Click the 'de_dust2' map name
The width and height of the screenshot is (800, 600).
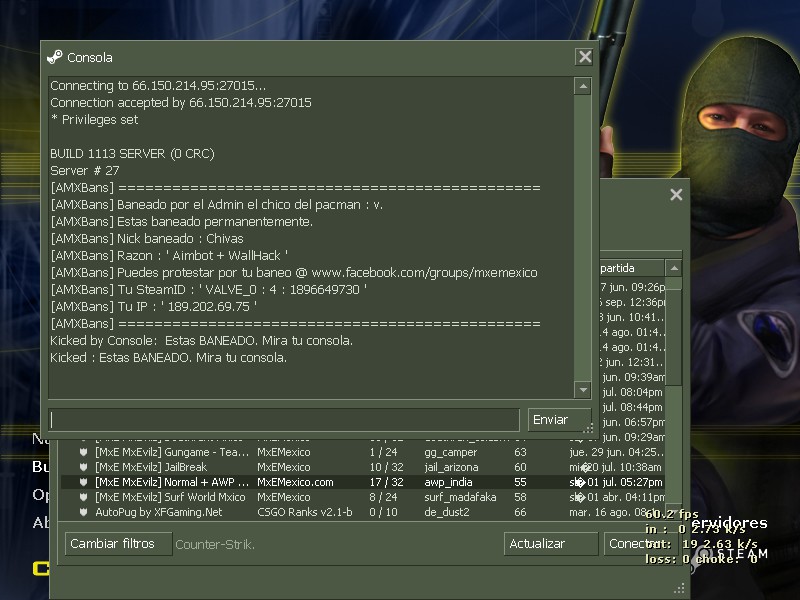(446, 512)
